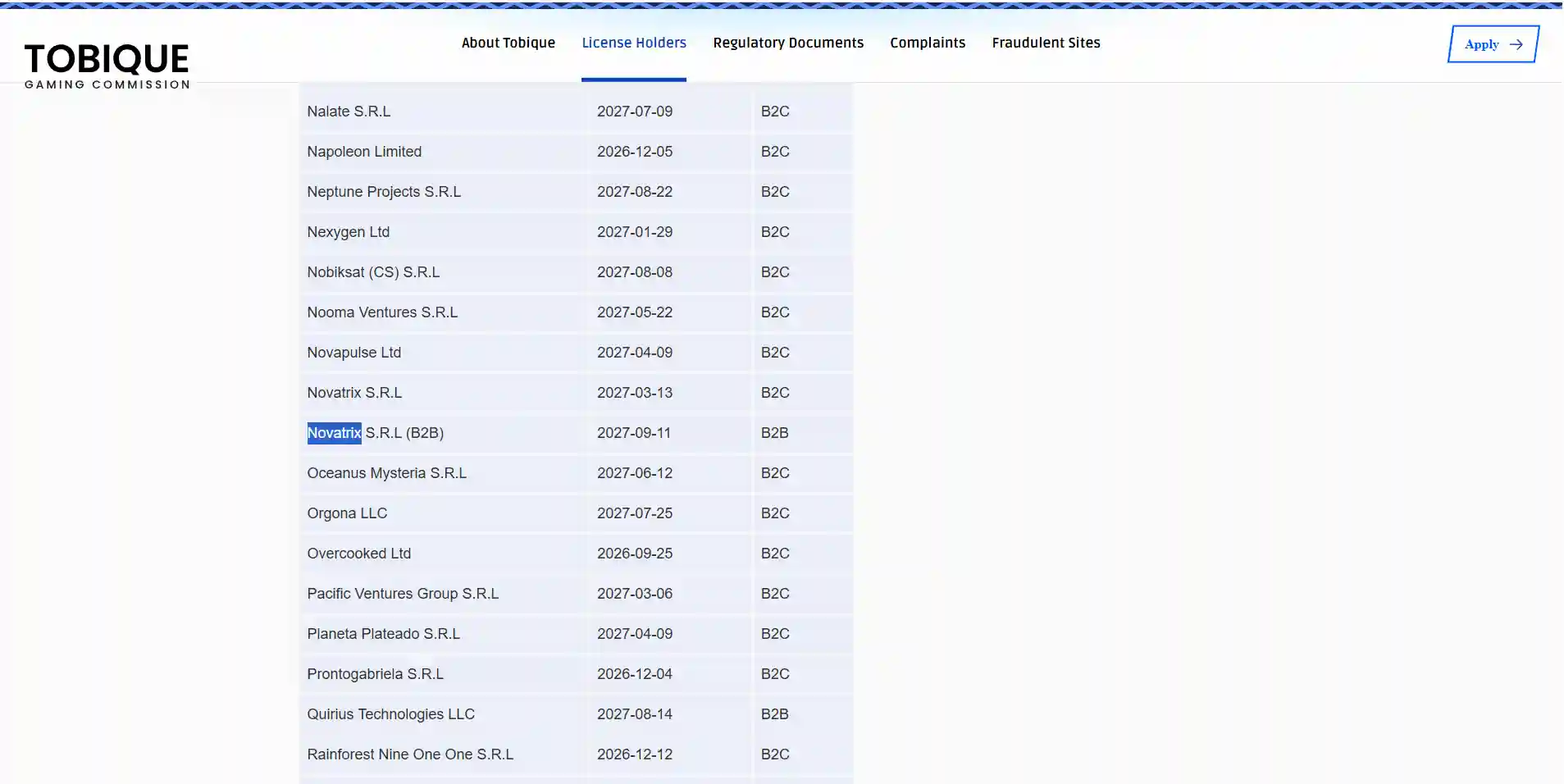Click Oceanus Mysteria S.R.L entry

point(386,473)
